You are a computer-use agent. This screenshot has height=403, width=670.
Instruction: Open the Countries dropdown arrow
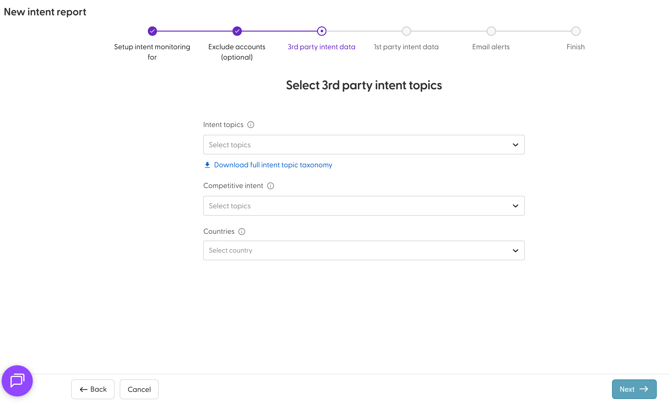tap(515, 251)
